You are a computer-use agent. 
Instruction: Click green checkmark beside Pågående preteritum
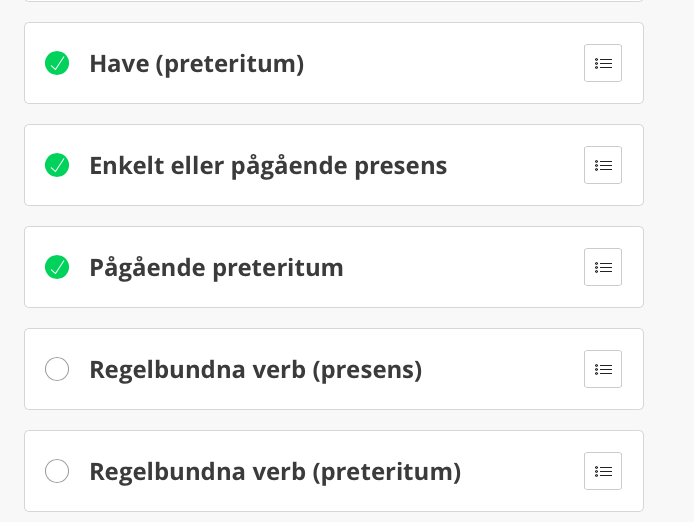(57, 267)
